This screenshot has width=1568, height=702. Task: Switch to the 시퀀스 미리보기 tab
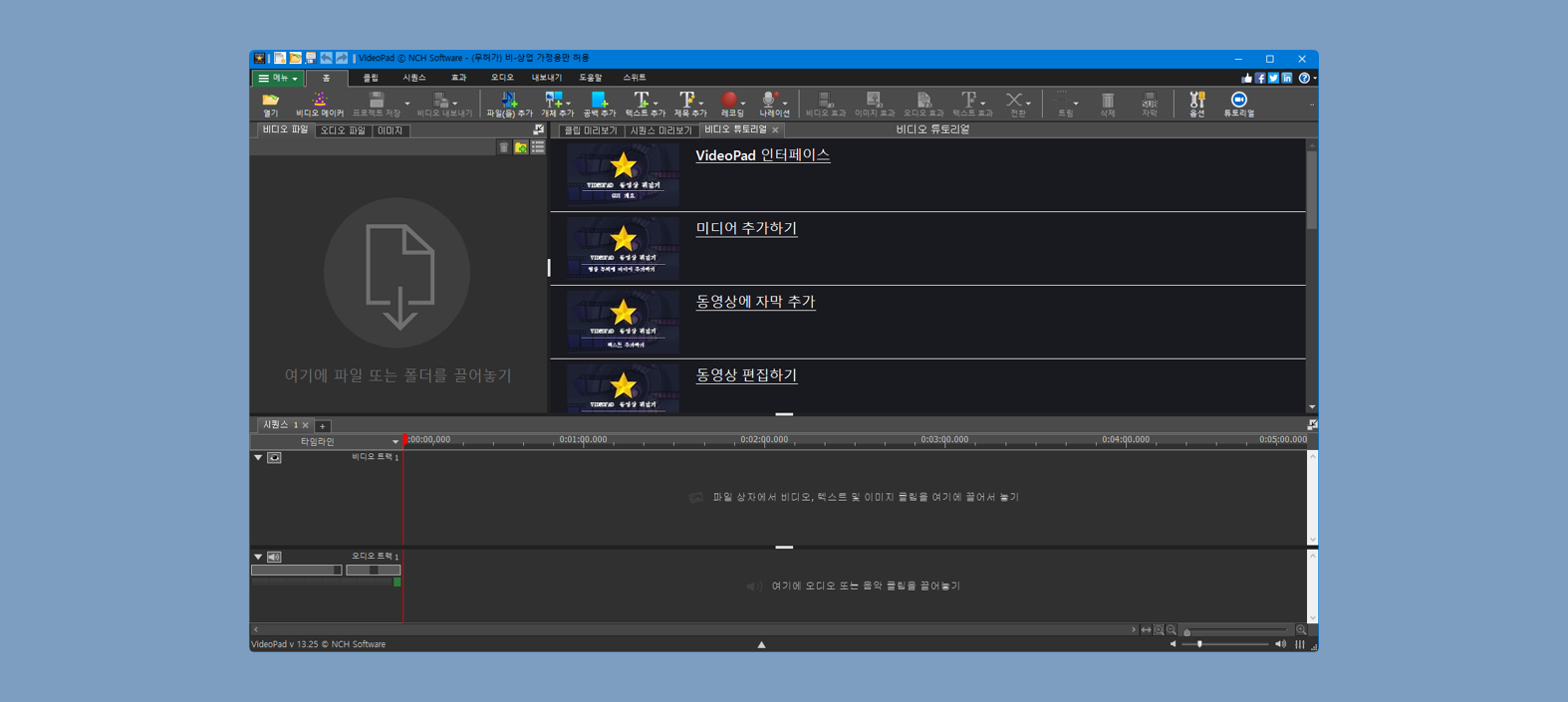(x=660, y=130)
